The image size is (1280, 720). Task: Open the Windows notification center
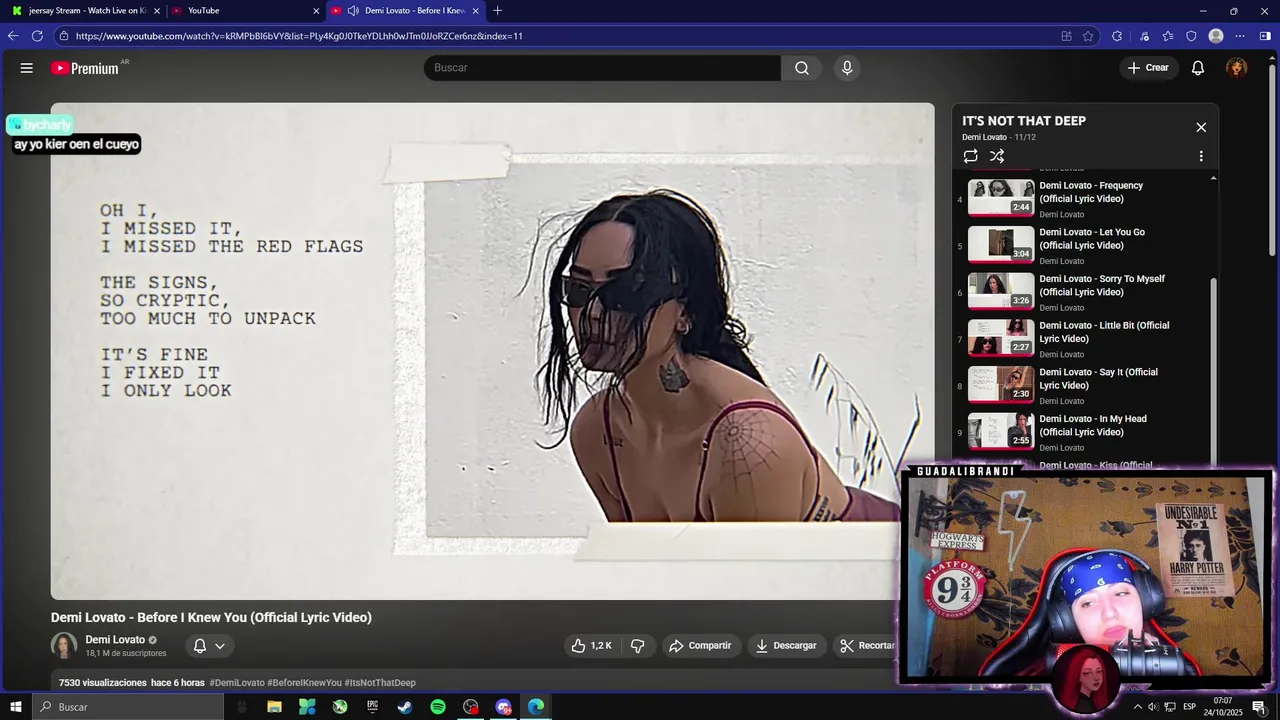point(1259,707)
